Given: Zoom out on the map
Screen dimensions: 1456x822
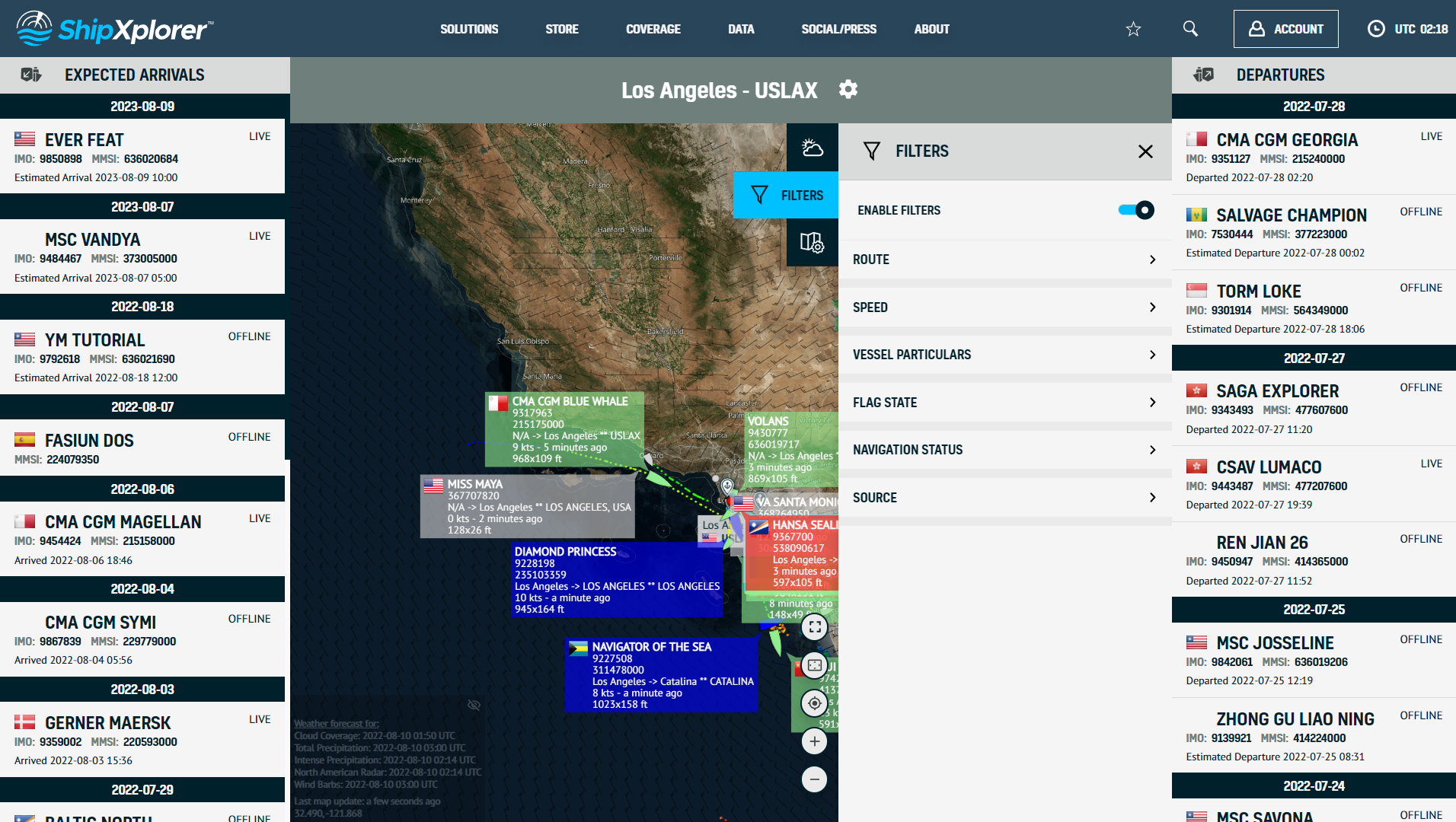Looking at the screenshot, I should pyautogui.click(x=814, y=779).
